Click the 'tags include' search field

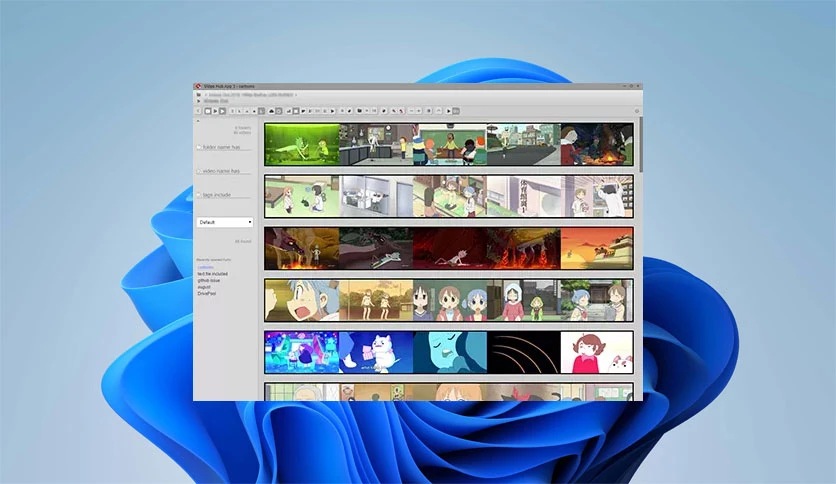(227, 195)
